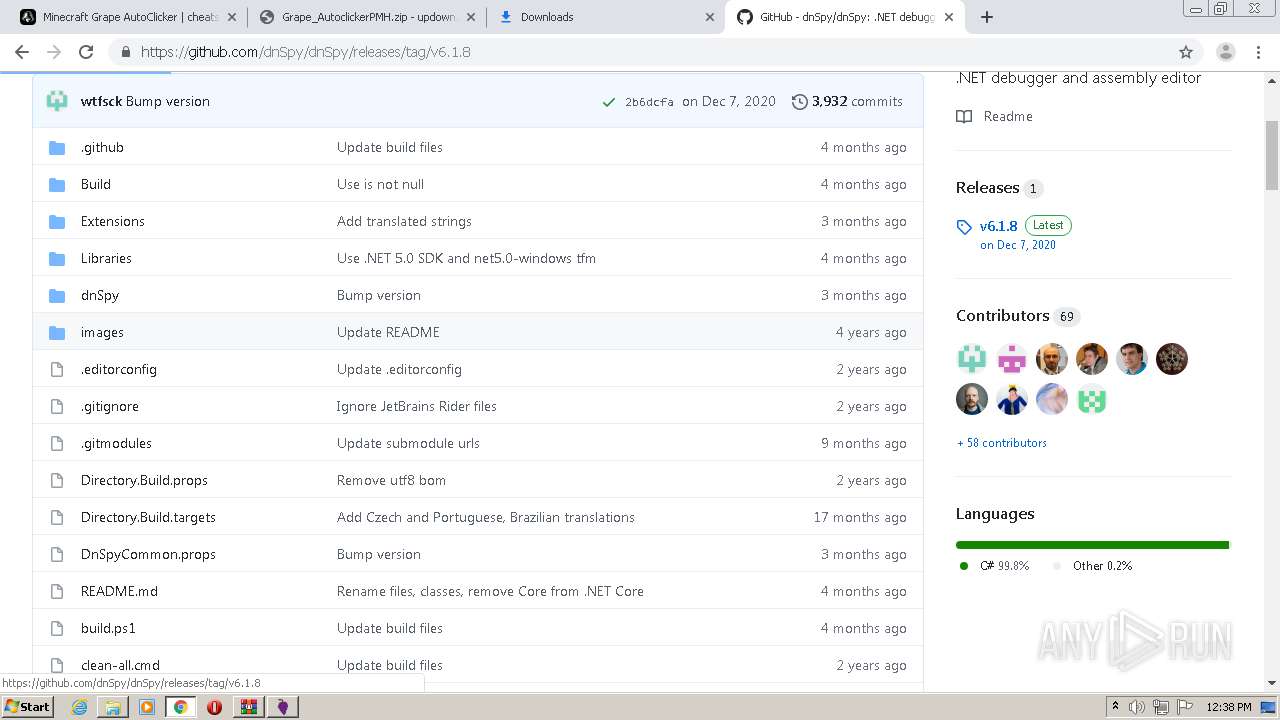The height and width of the screenshot is (720, 1280).
Task: Click wtfsck author name in commit header
Action: [x=101, y=101]
